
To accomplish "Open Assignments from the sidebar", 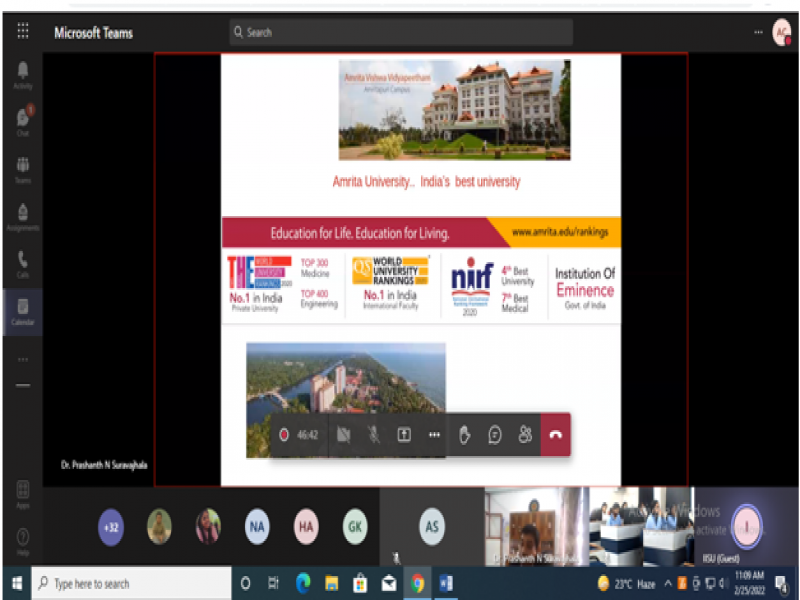I will tap(22, 215).
